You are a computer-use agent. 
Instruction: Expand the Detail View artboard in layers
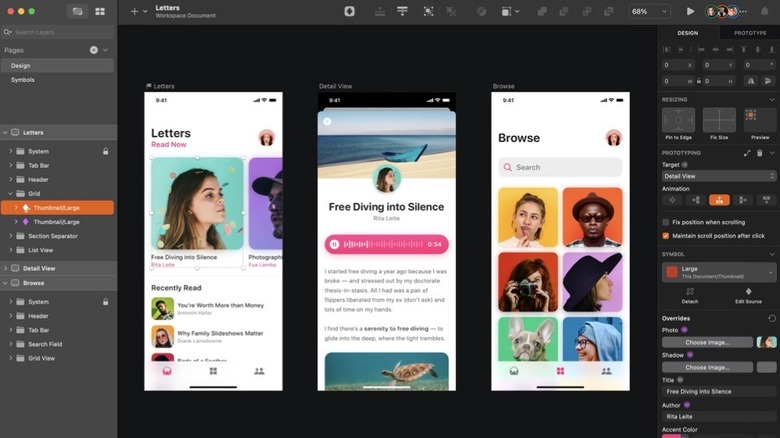point(5,268)
